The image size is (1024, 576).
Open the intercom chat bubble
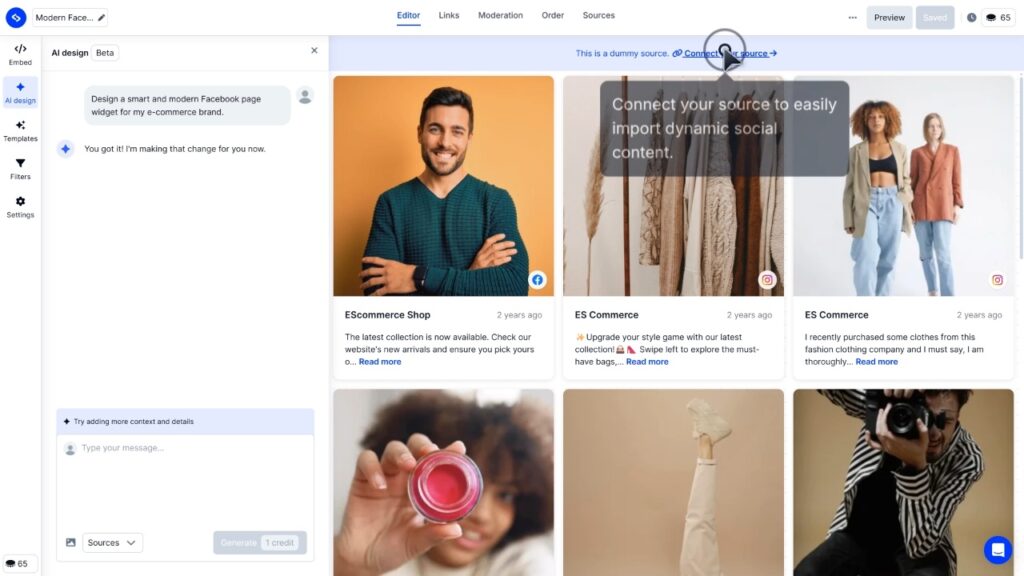[x=998, y=549]
